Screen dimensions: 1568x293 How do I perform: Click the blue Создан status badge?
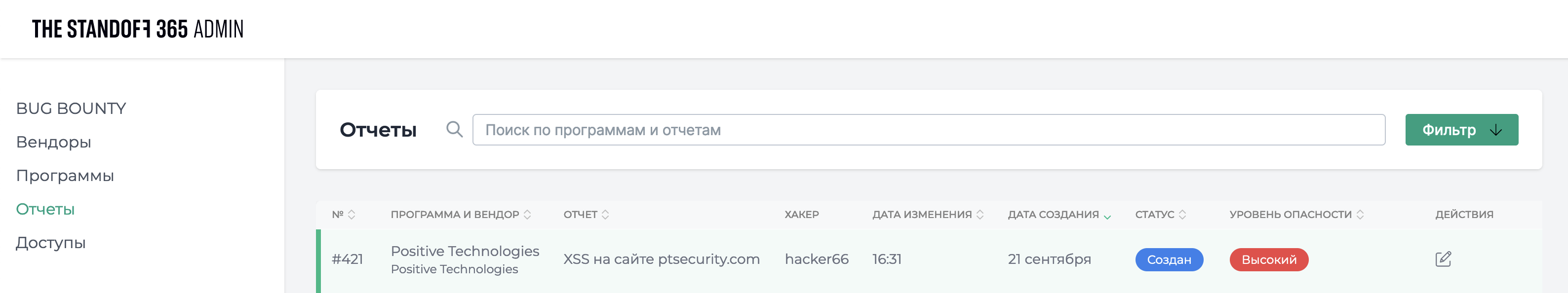coord(1169,259)
